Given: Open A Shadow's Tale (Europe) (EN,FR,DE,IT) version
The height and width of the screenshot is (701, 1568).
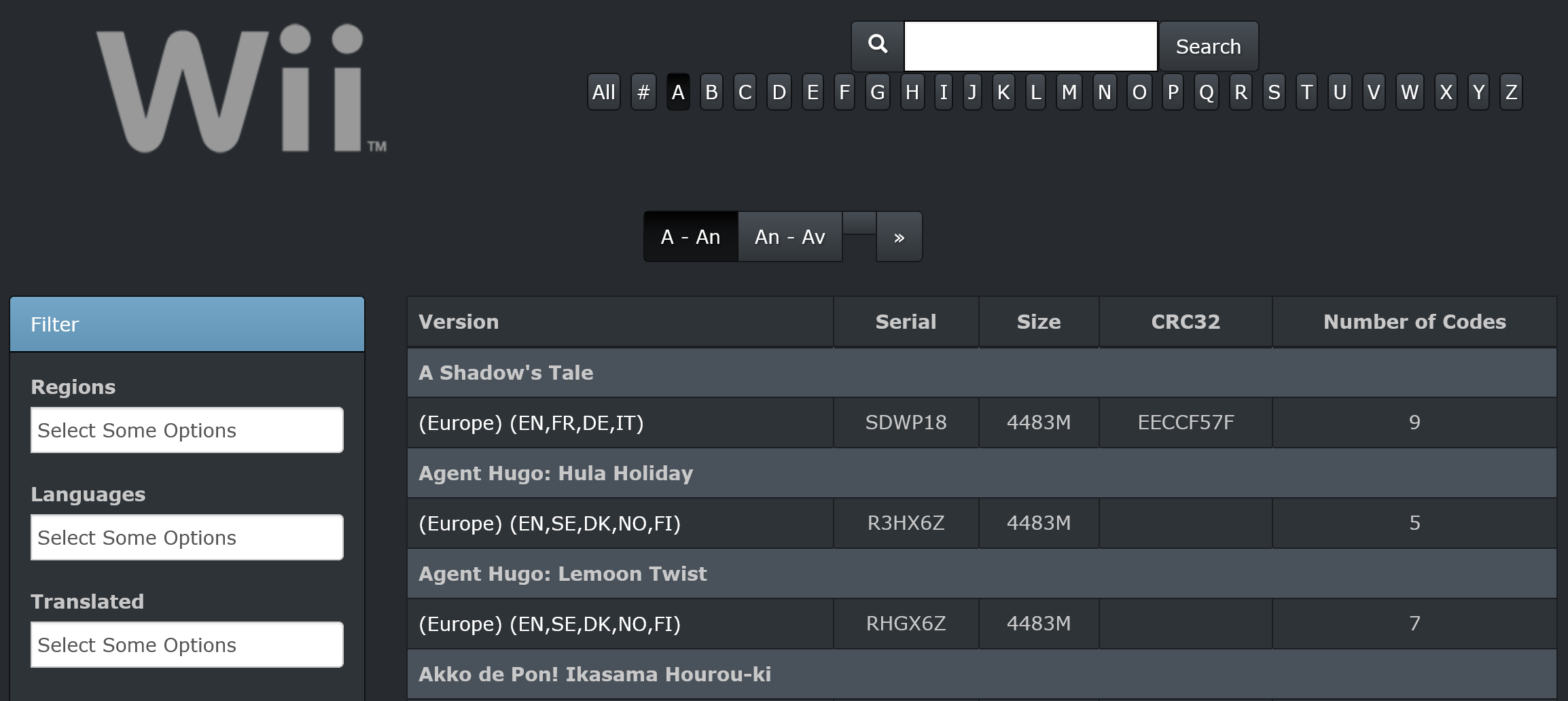Looking at the screenshot, I should (x=531, y=423).
